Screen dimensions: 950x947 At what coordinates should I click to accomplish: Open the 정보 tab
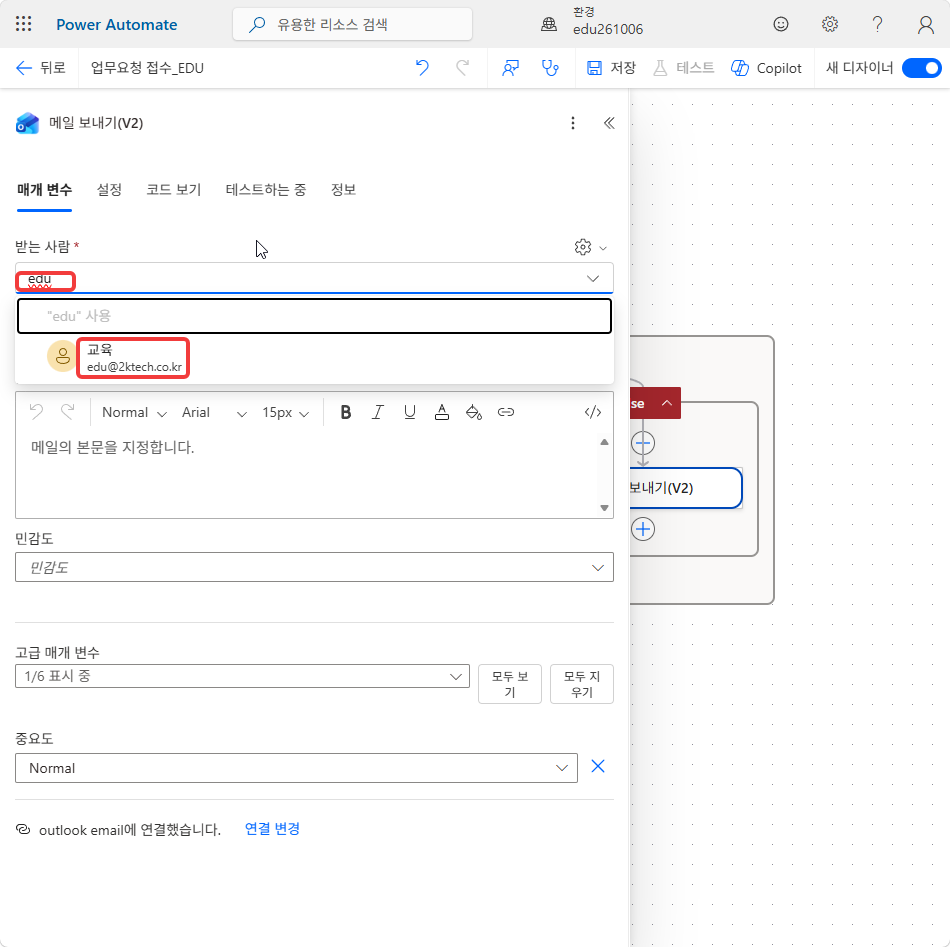(x=343, y=190)
